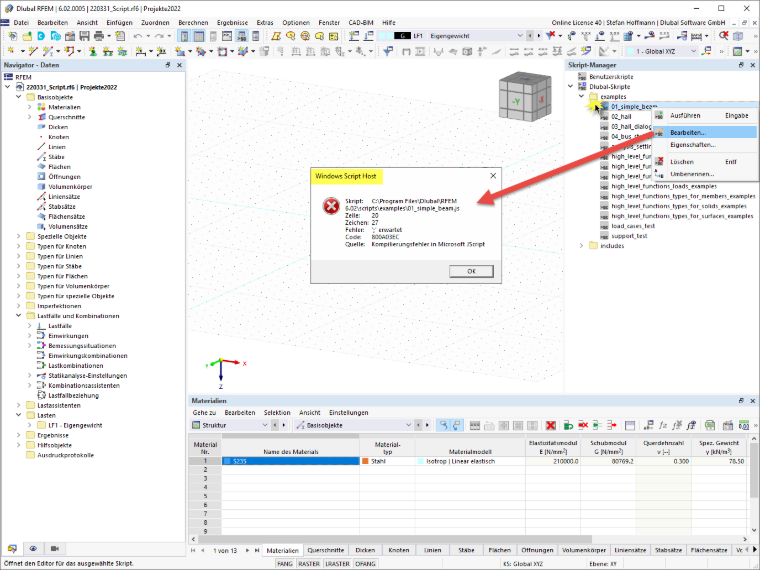Toggle OFANG object snap in status bar
The width and height of the screenshot is (760, 570).
(x=365, y=564)
